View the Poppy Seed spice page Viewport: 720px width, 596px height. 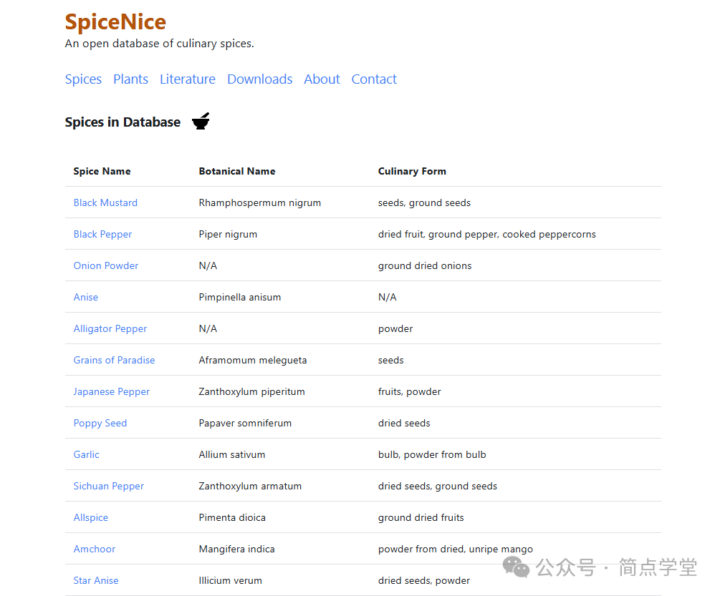100,423
